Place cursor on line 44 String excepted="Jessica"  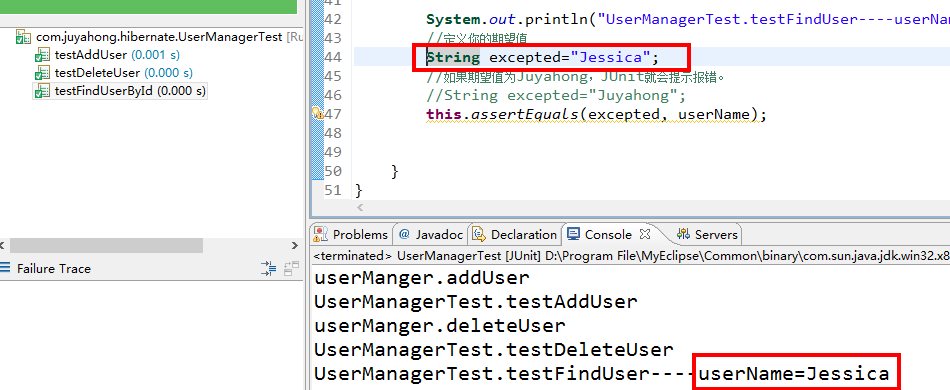542,58
